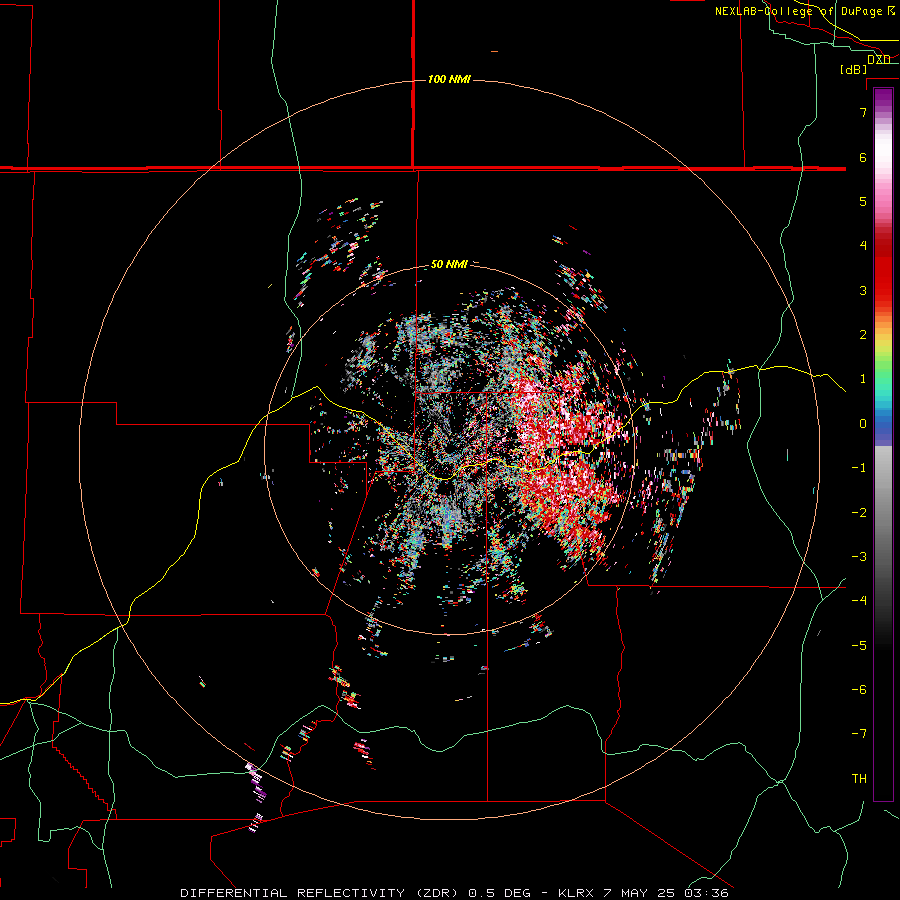
Task: Click the color scale value 1
Action: pyautogui.click(x=863, y=379)
